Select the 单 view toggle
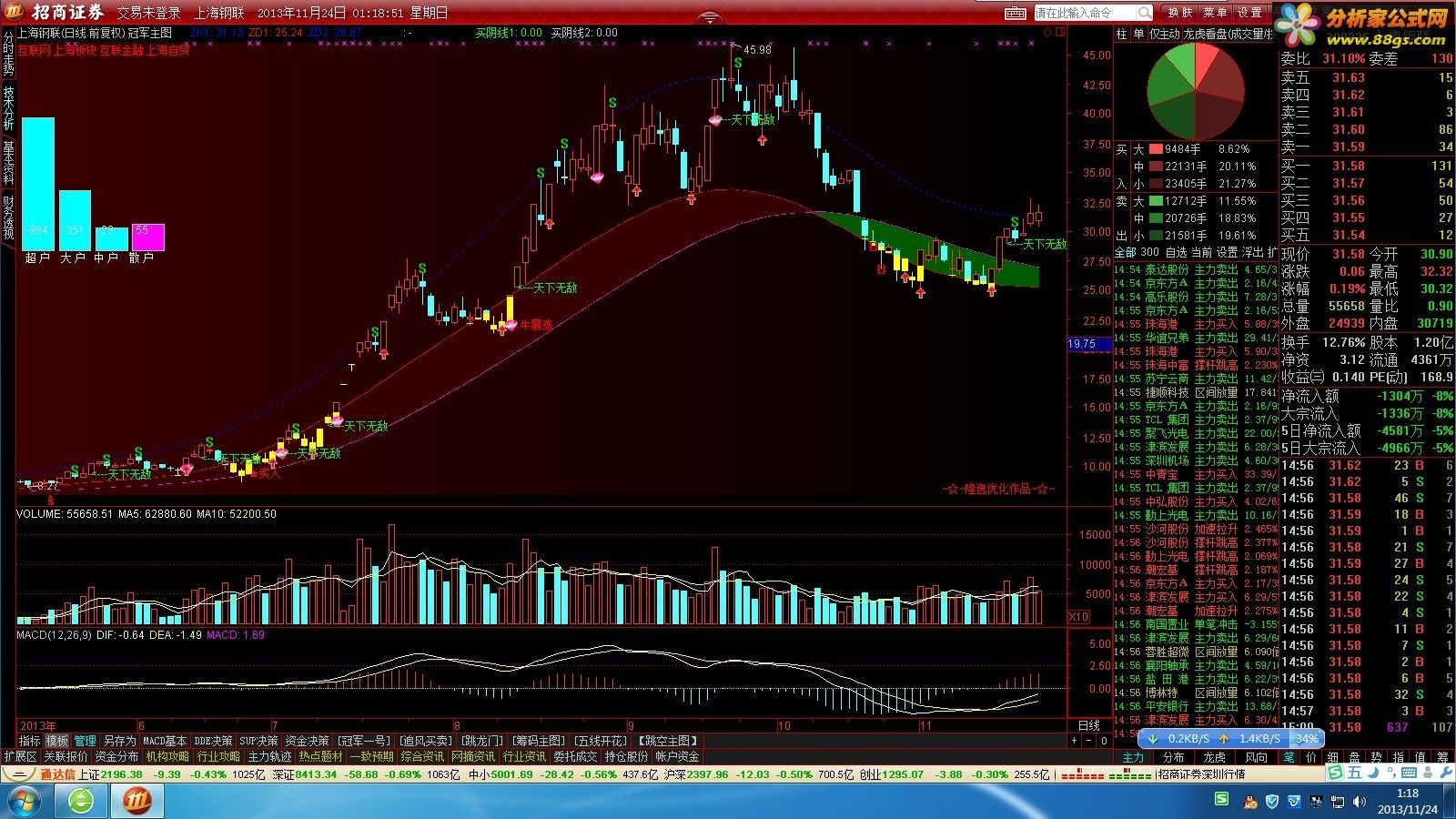Image resolution: width=1456 pixels, height=819 pixels. (1138, 34)
